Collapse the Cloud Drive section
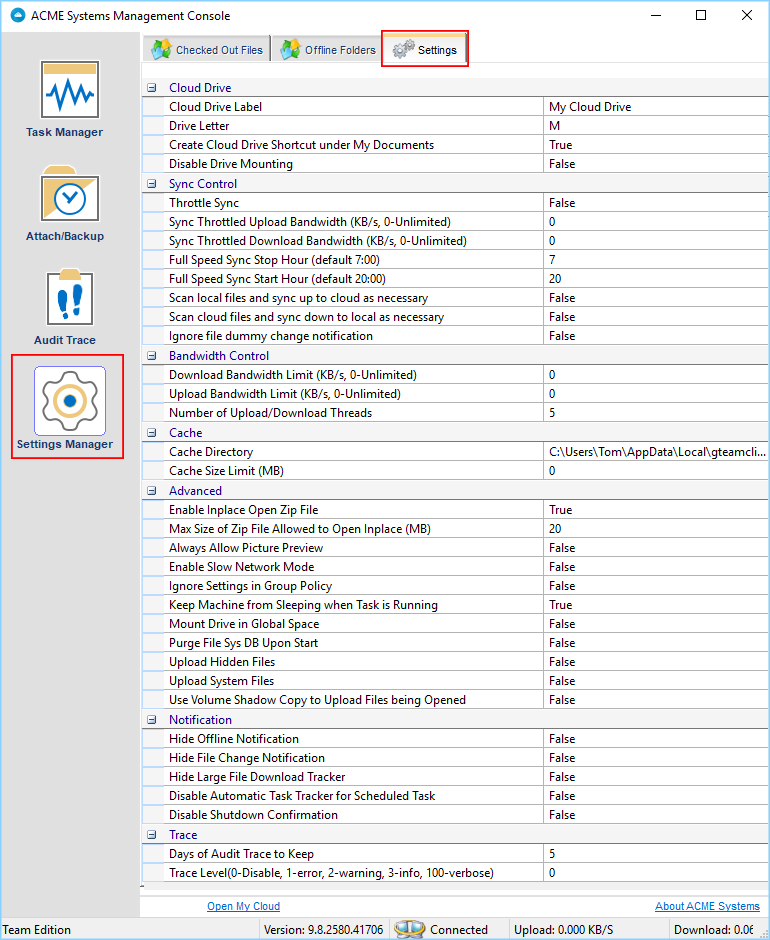The width and height of the screenshot is (770, 940). coord(152,88)
